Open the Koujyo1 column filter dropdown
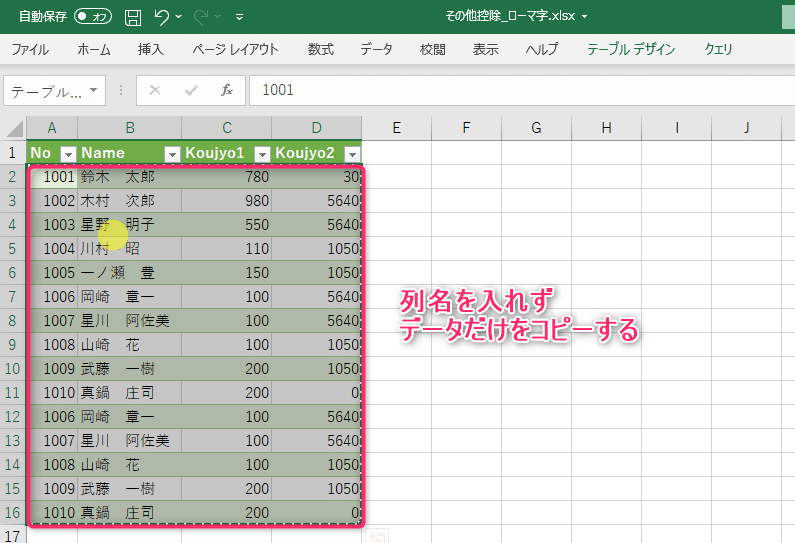 point(262,154)
